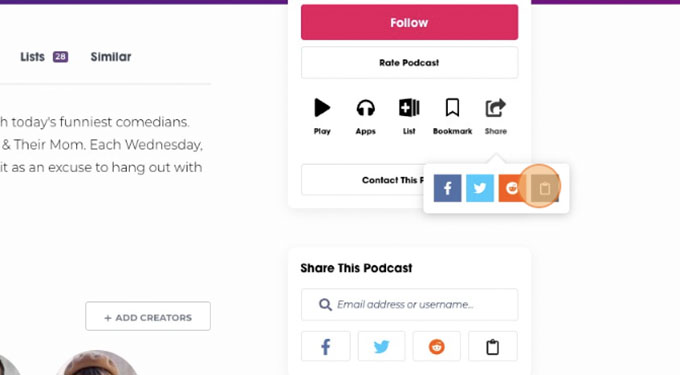
Task: Share via Twitter in the popup
Action: tap(480, 188)
